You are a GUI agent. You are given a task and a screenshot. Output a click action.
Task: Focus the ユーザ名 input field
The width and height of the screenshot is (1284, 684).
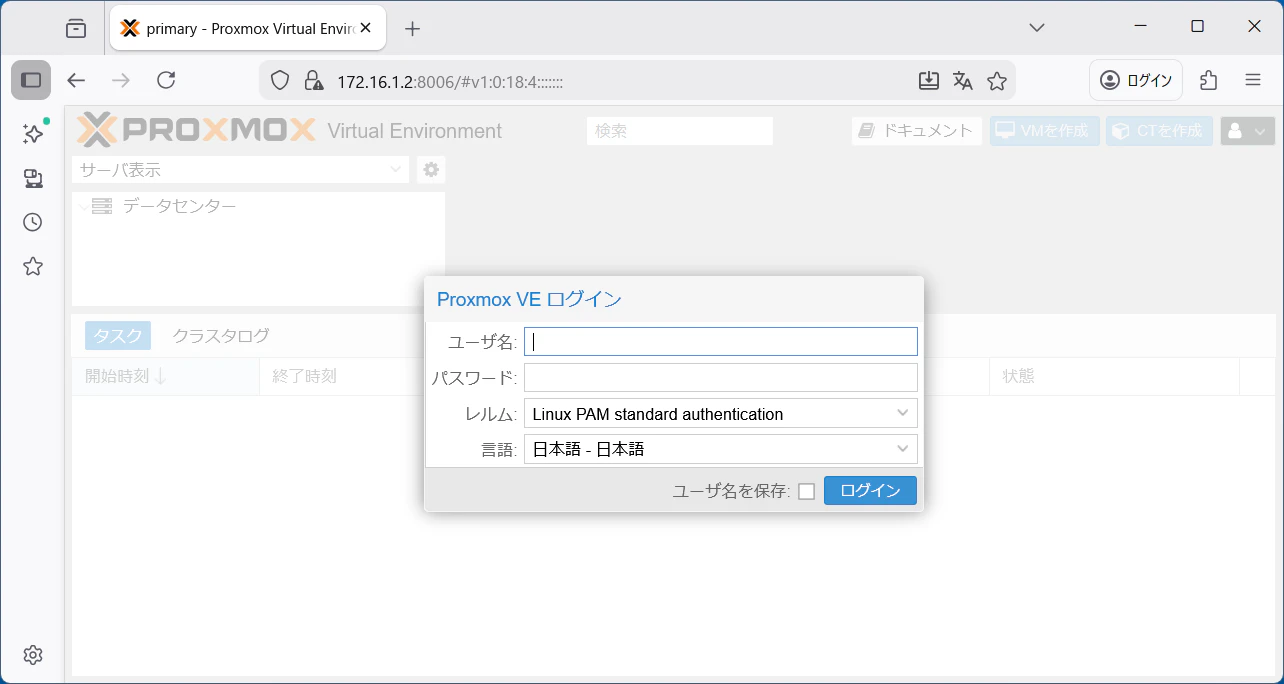tap(720, 342)
